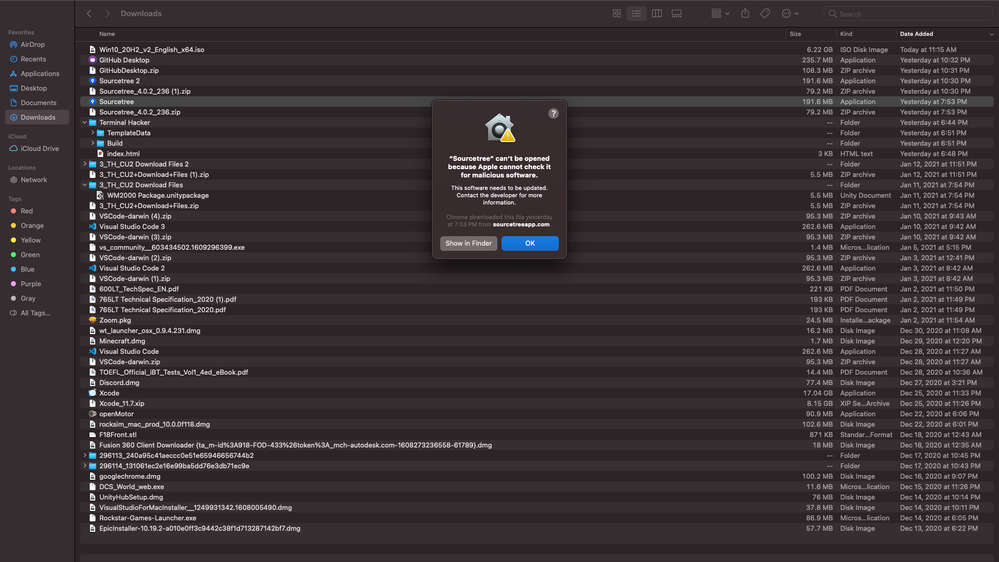999x562 pixels.
Task: Click the Search field
Action: click(x=909, y=13)
